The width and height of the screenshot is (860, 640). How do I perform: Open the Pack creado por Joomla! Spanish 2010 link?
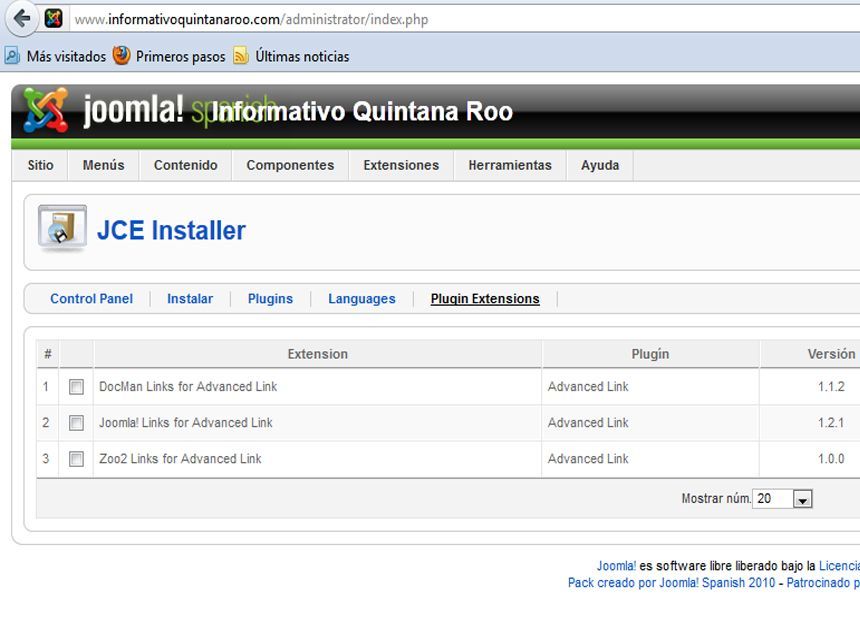click(x=671, y=583)
